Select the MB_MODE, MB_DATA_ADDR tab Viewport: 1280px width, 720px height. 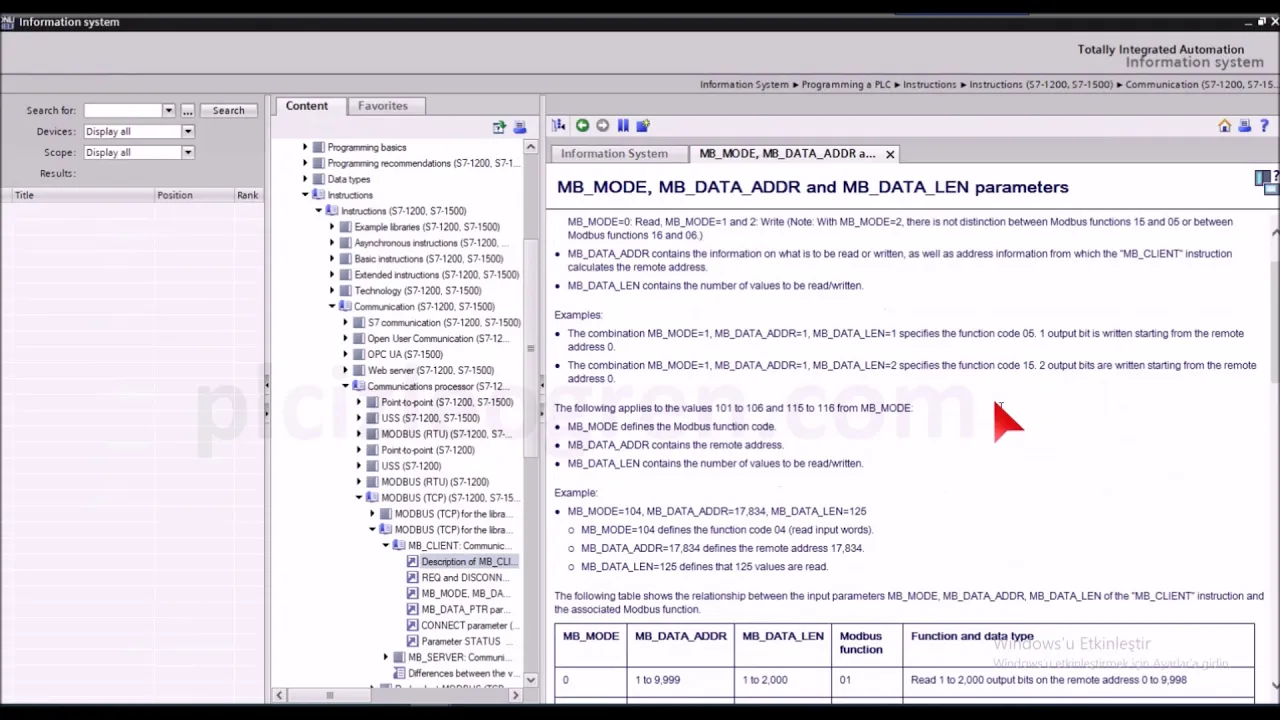click(x=787, y=154)
